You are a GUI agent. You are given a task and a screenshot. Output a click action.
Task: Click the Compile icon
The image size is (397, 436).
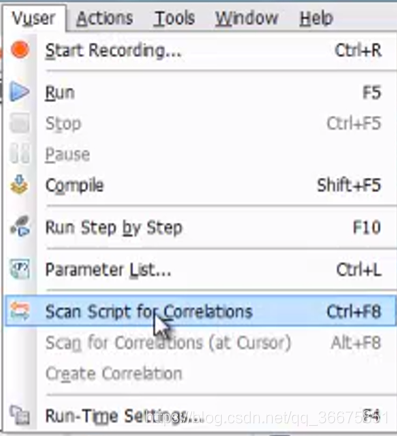(19, 185)
